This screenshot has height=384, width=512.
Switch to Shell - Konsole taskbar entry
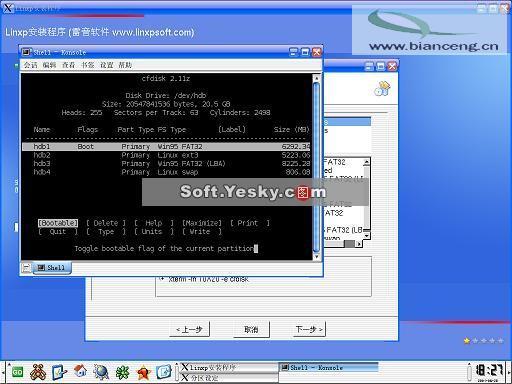[328, 367]
